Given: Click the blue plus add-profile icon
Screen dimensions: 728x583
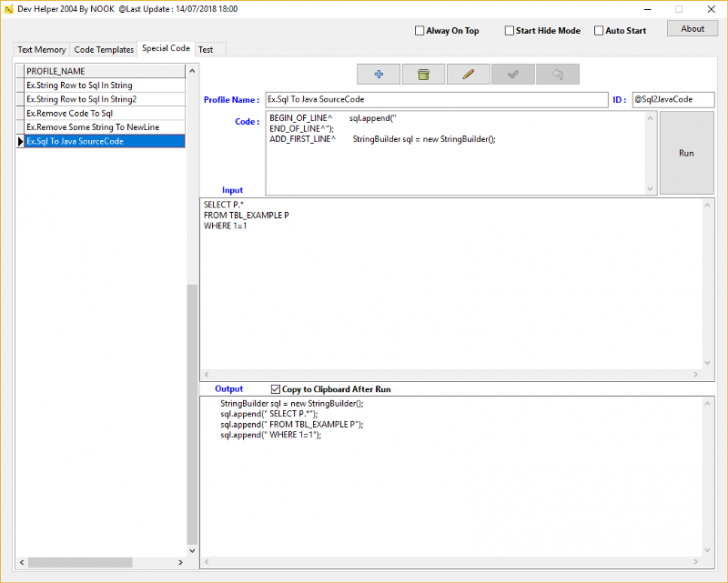Looking at the screenshot, I should click(x=378, y=74).
